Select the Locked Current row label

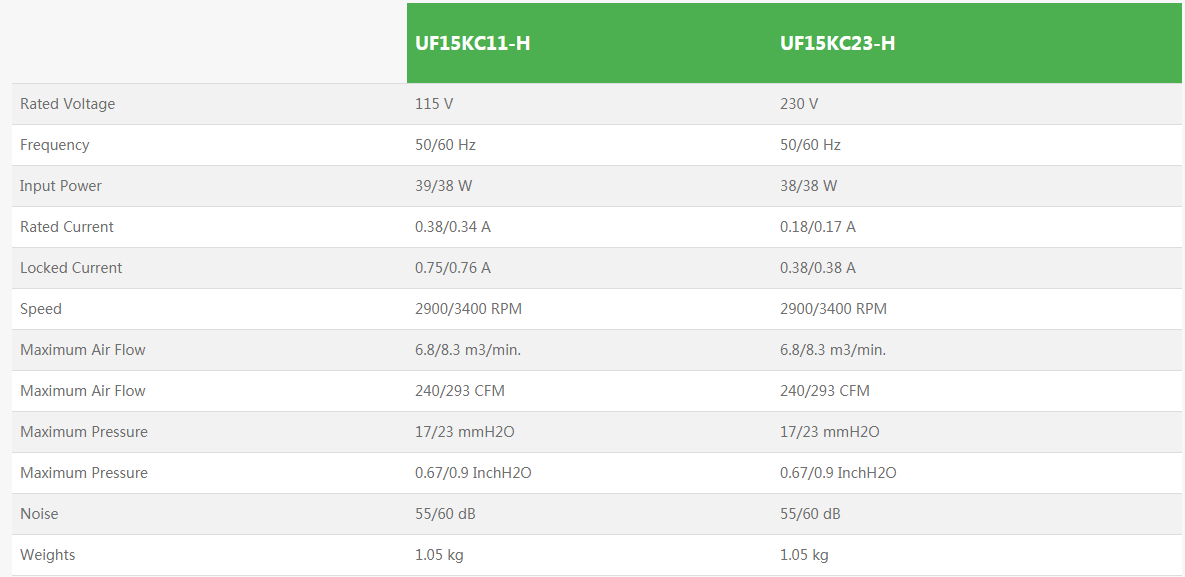click(x=71, y=268)
